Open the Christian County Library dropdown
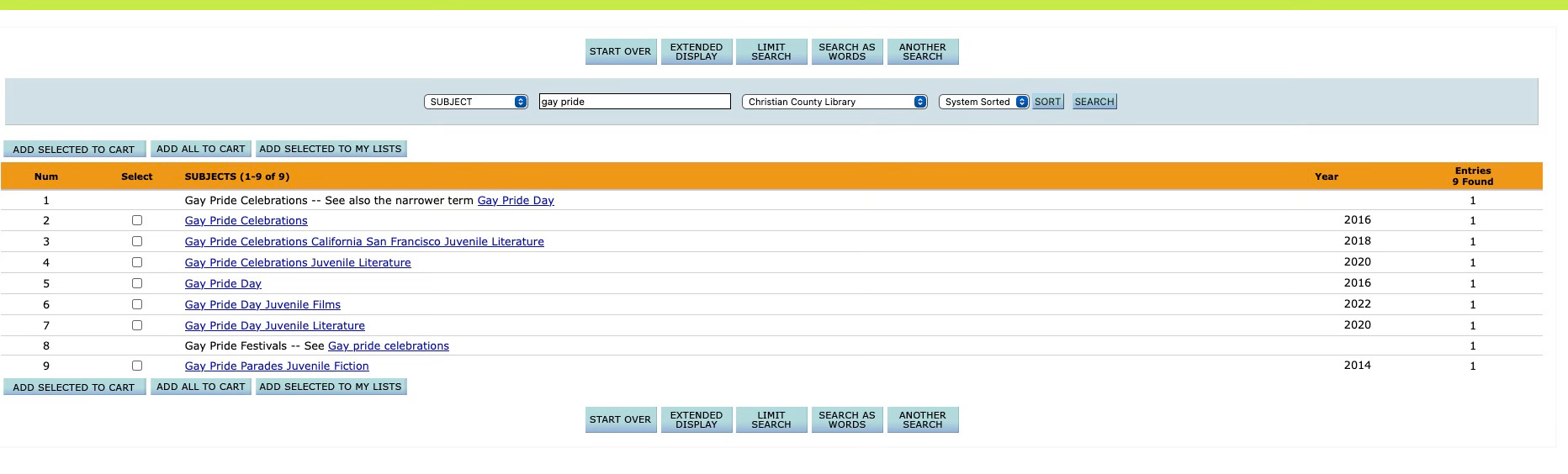Viewport: 1568px width, 474px height. point(834,102)
